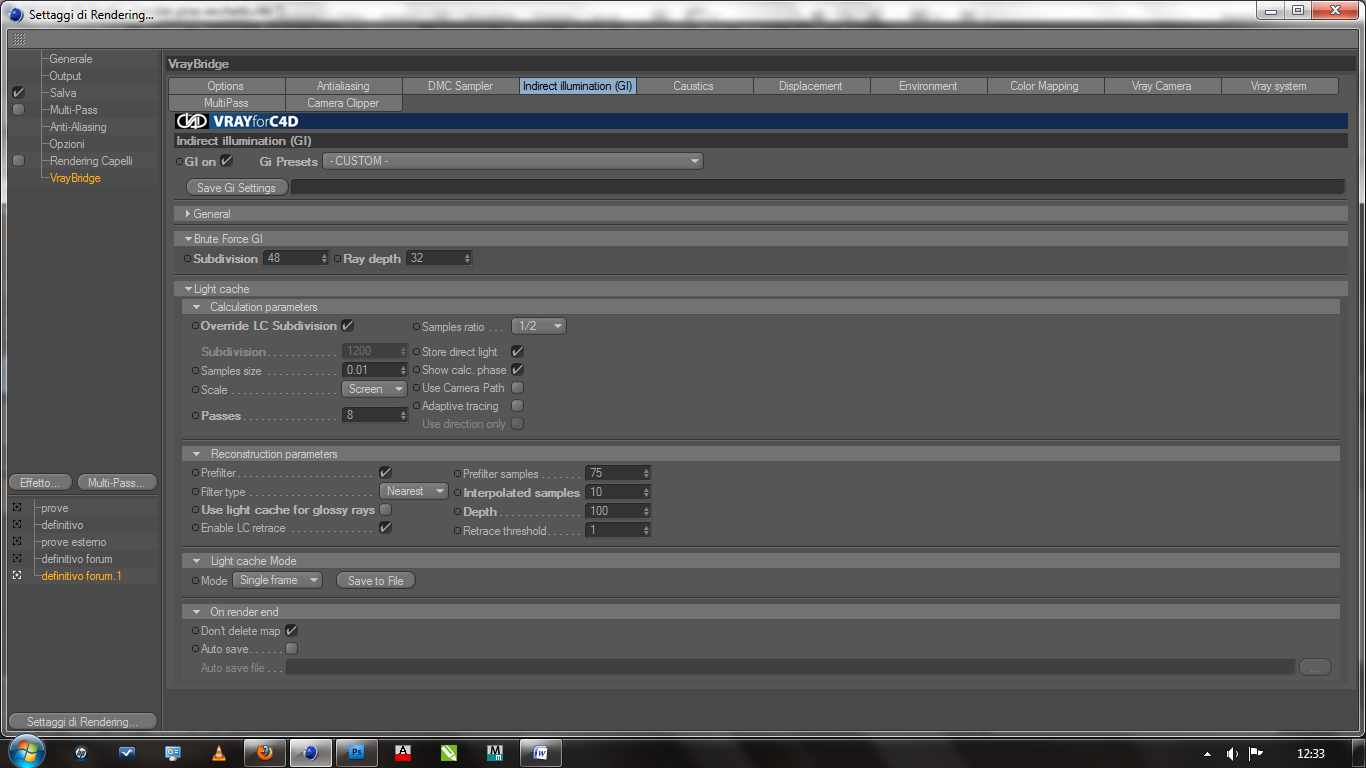The image size is (1366, 768).
Task: Click the keyframe dot beside Samples ratio
Action: tap(416, 327)
